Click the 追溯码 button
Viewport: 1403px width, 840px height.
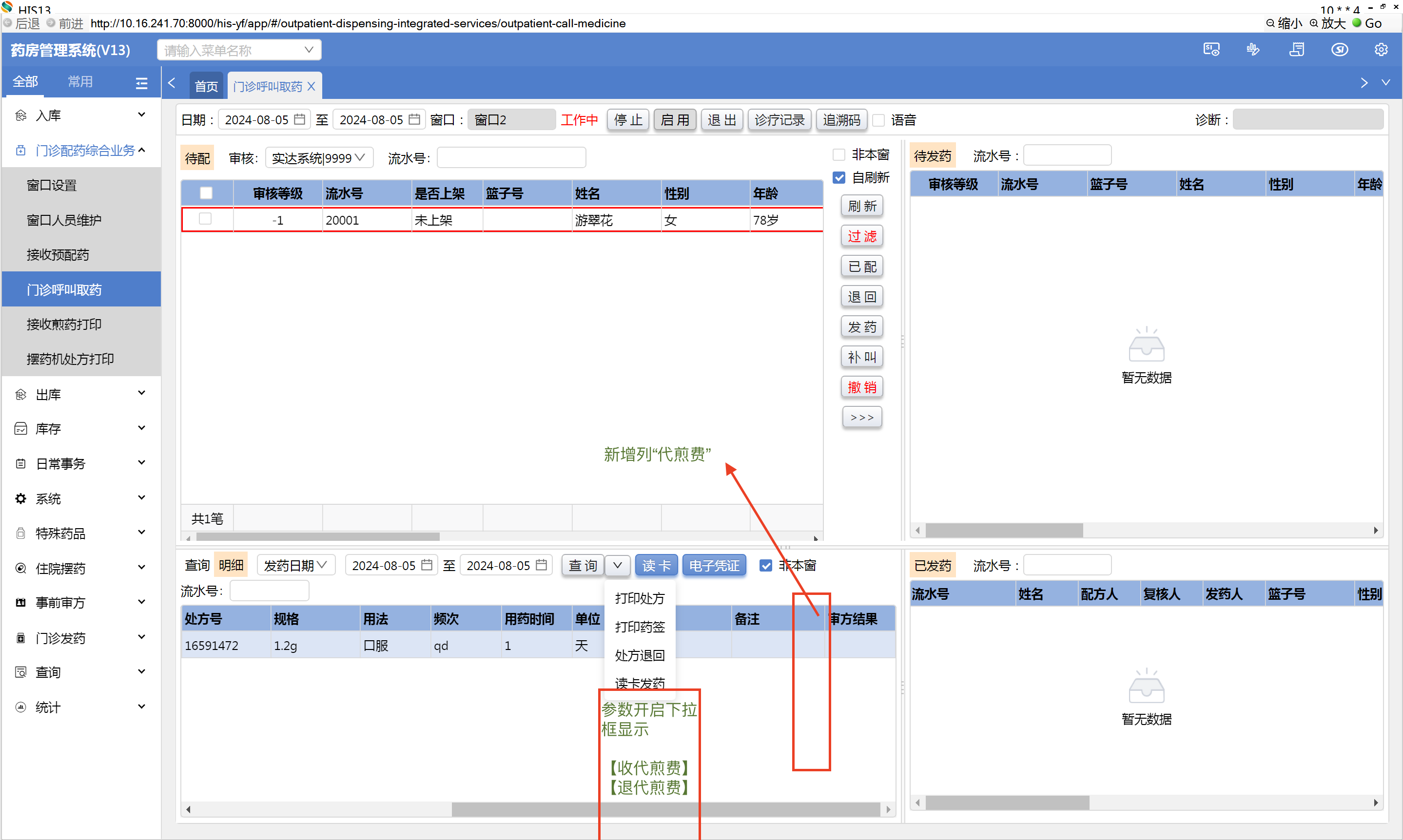(841, 120)
